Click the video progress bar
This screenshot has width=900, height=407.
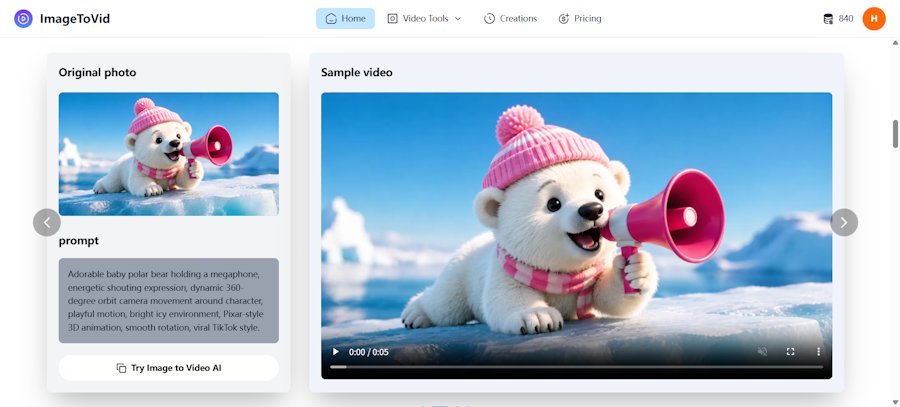[576, 366]
